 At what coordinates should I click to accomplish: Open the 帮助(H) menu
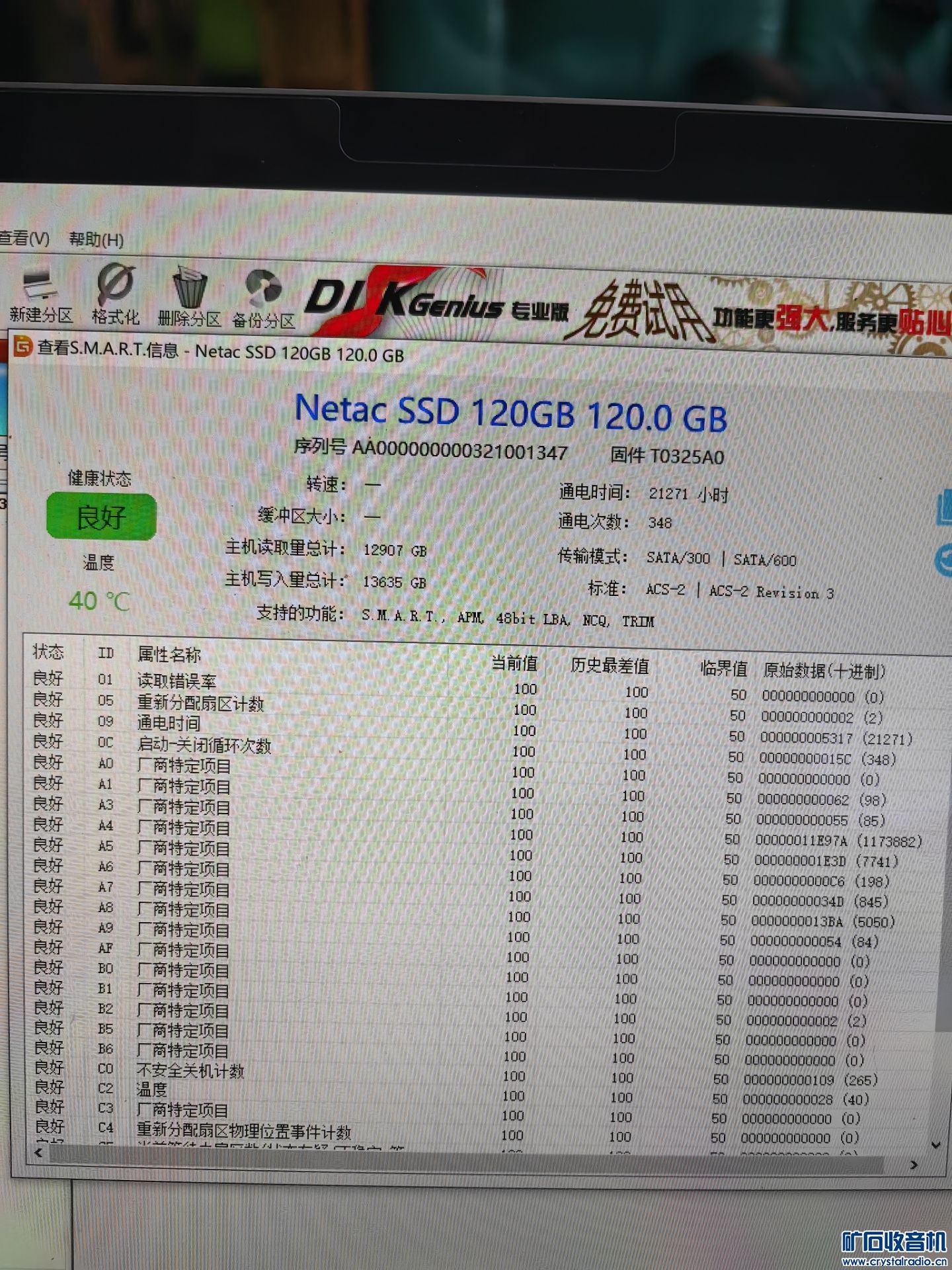pyautogui.click(x=97, y=239)
